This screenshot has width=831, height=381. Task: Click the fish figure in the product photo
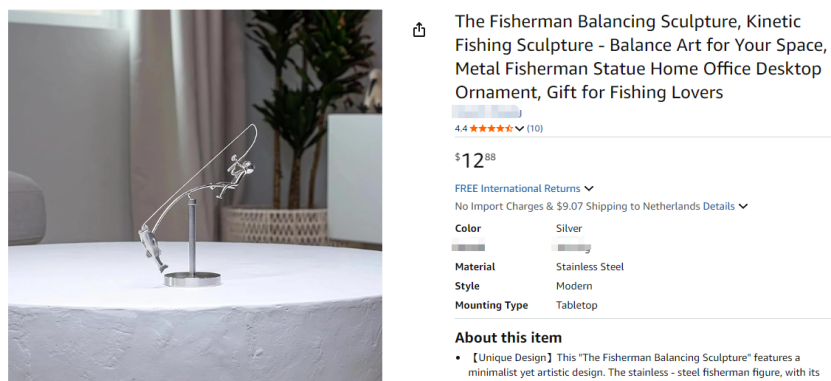click(153, 246)
